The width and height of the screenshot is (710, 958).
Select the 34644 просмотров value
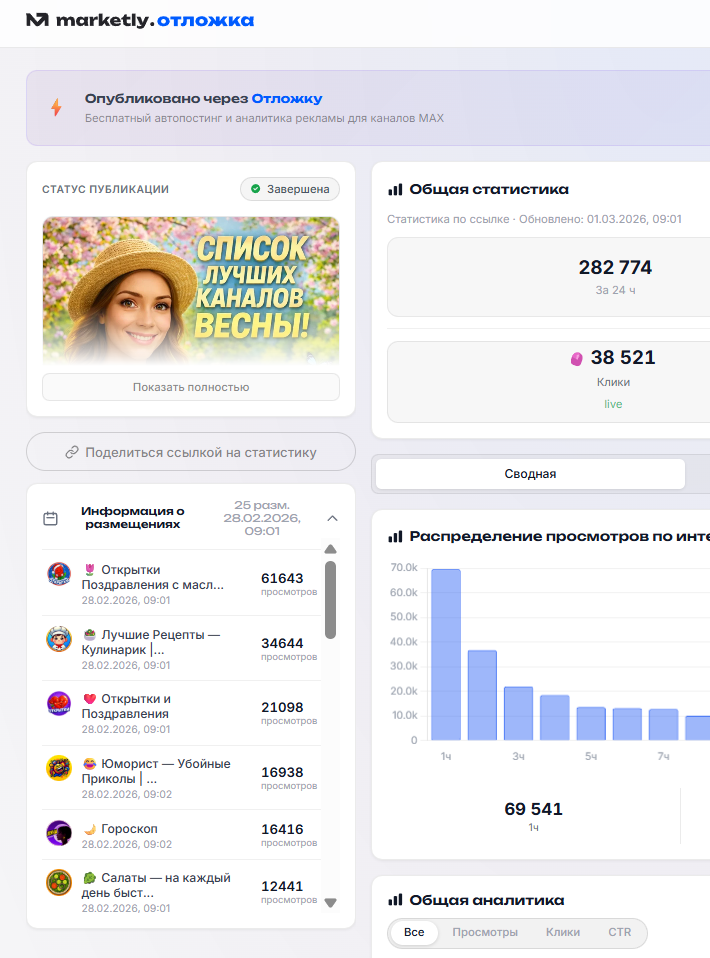(x=282, y=643)
